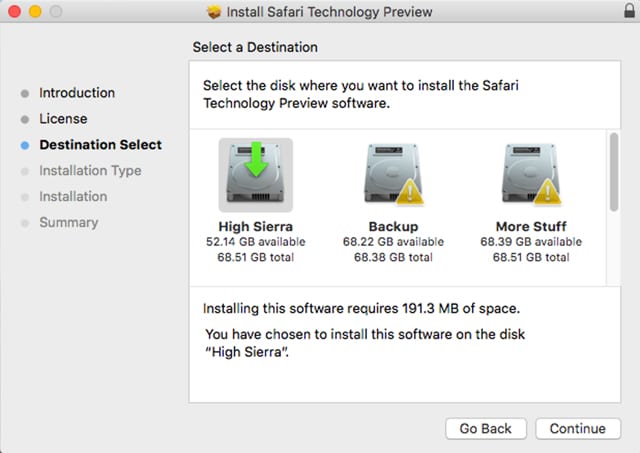Click the grey bullet beside Introduction
The height and width of the screenshot is (453, 640).
pyautogui.click(x=25, y=93)
